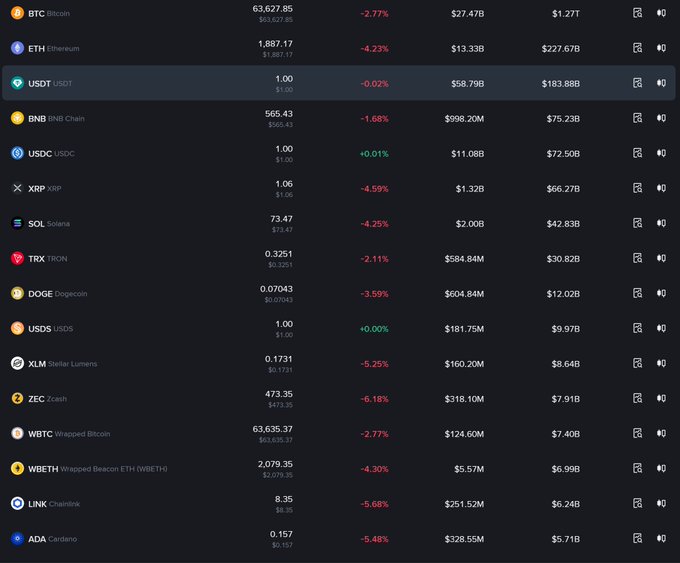
Task: Click the LINK volume $251.52M
Action: (464, 504)
